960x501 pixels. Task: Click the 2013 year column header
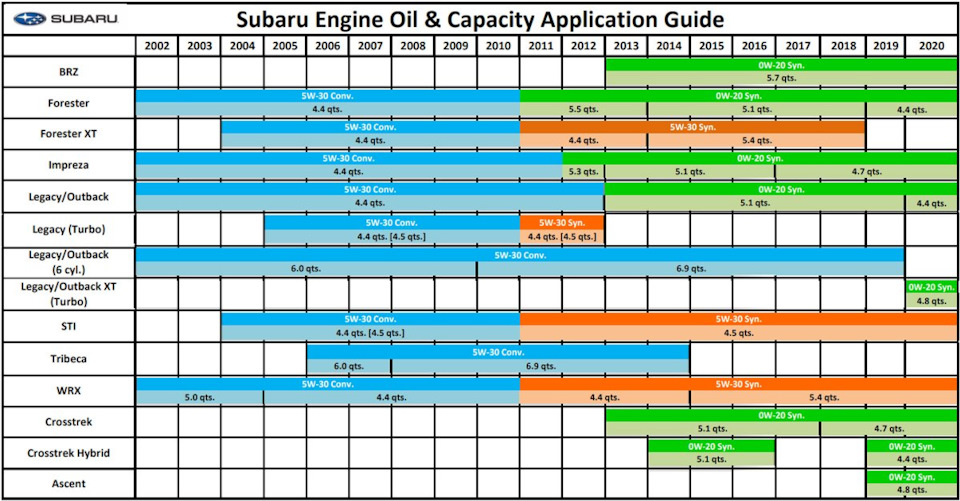pos(626,46)
